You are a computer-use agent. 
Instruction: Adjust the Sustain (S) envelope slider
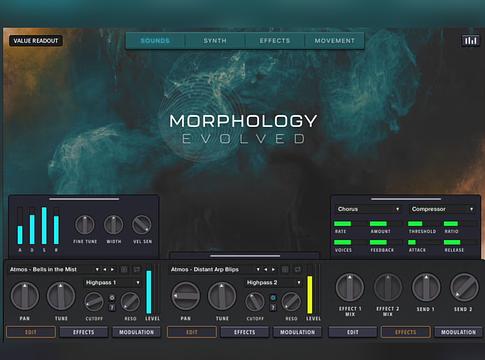[44, 226]
